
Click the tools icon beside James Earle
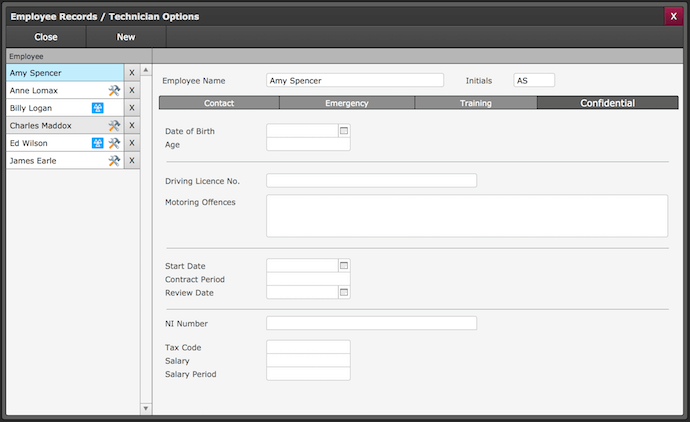(114, 161)
